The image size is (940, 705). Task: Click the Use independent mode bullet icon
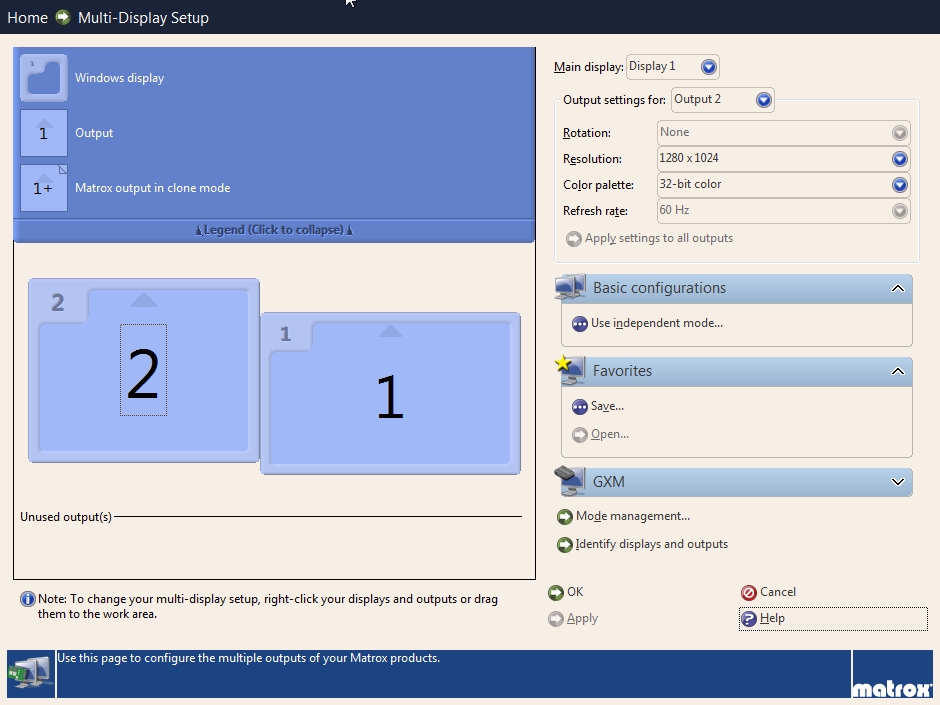coord(580,324)
